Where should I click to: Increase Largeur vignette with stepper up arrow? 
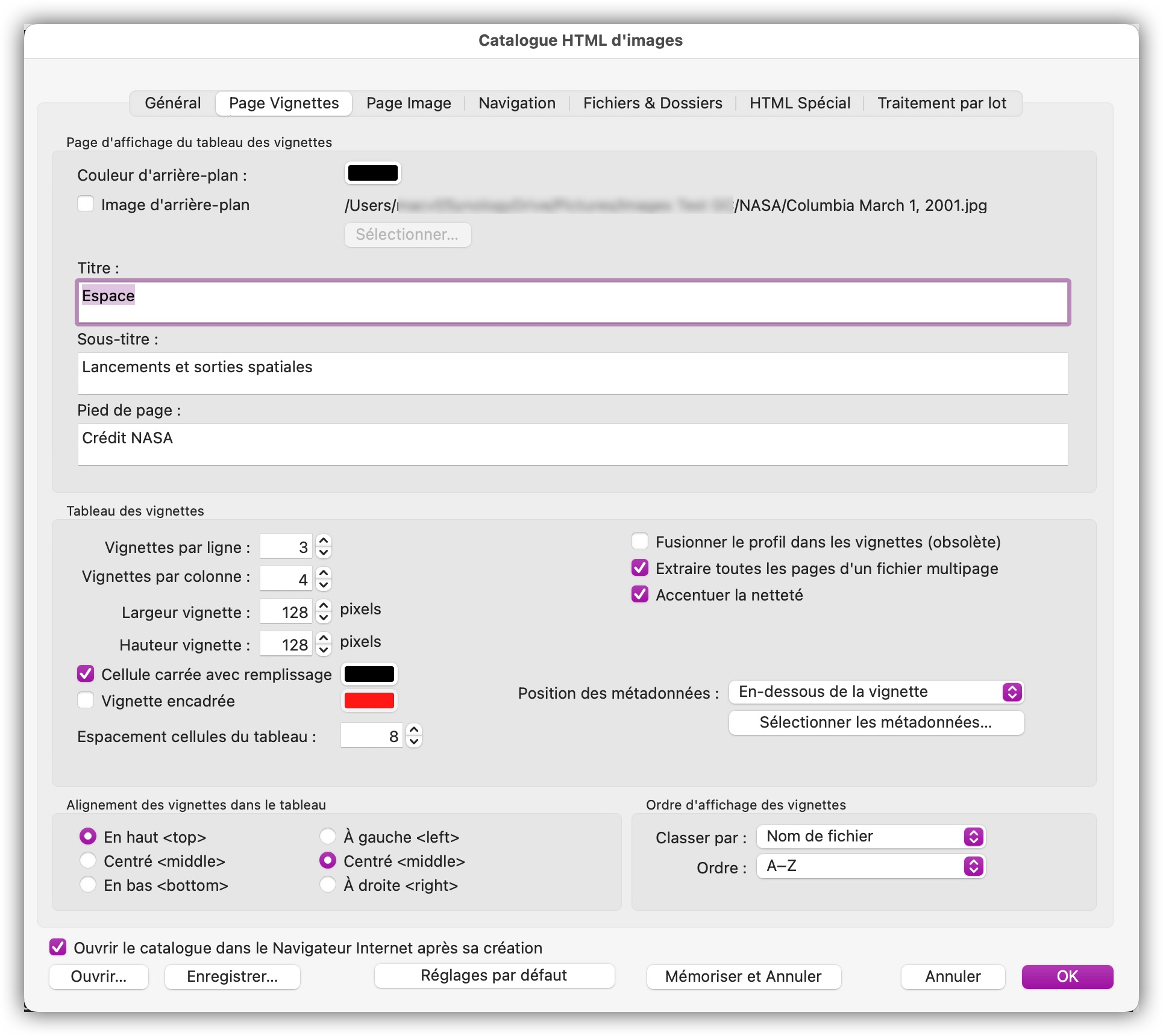tap(324, 606)
